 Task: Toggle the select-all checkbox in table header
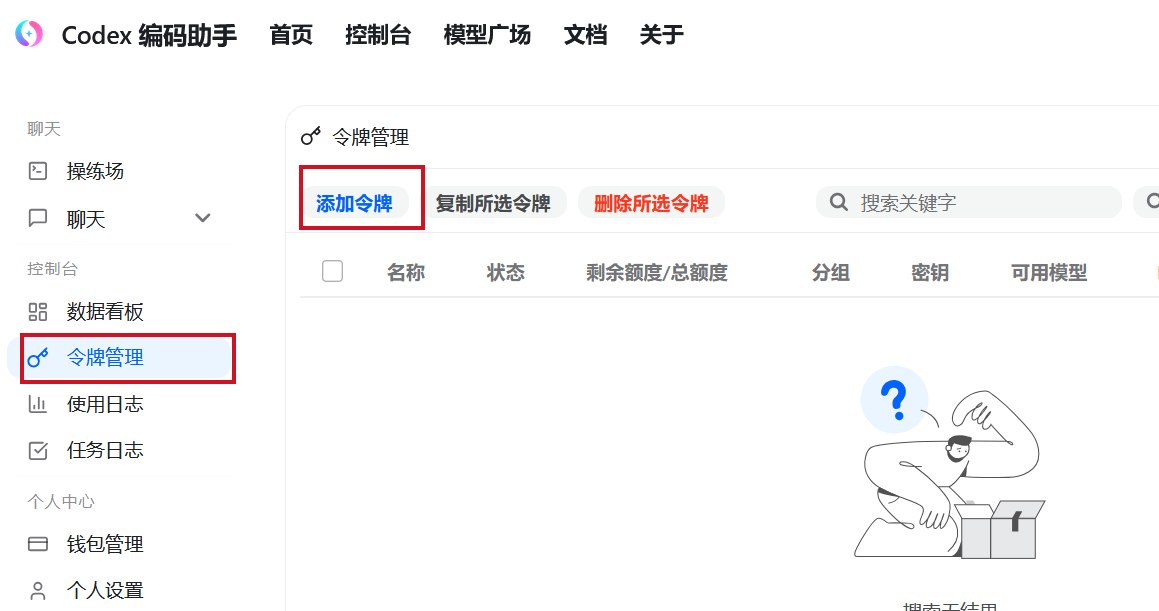pyautogui.click(x=333, y=271)
